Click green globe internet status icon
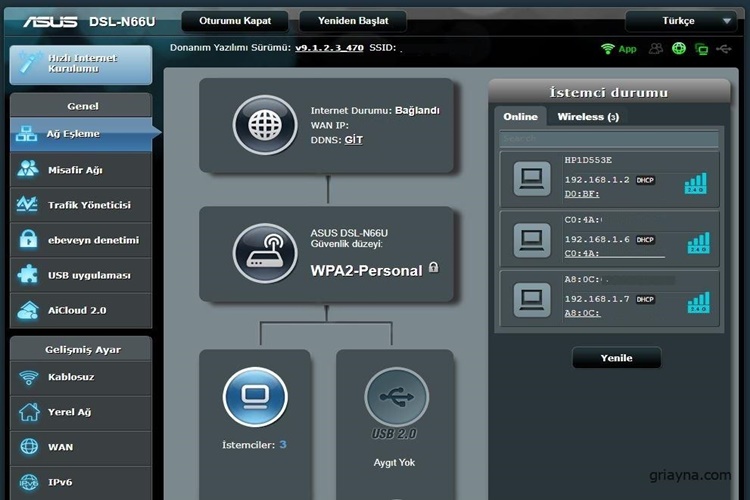 coord(679,48)
